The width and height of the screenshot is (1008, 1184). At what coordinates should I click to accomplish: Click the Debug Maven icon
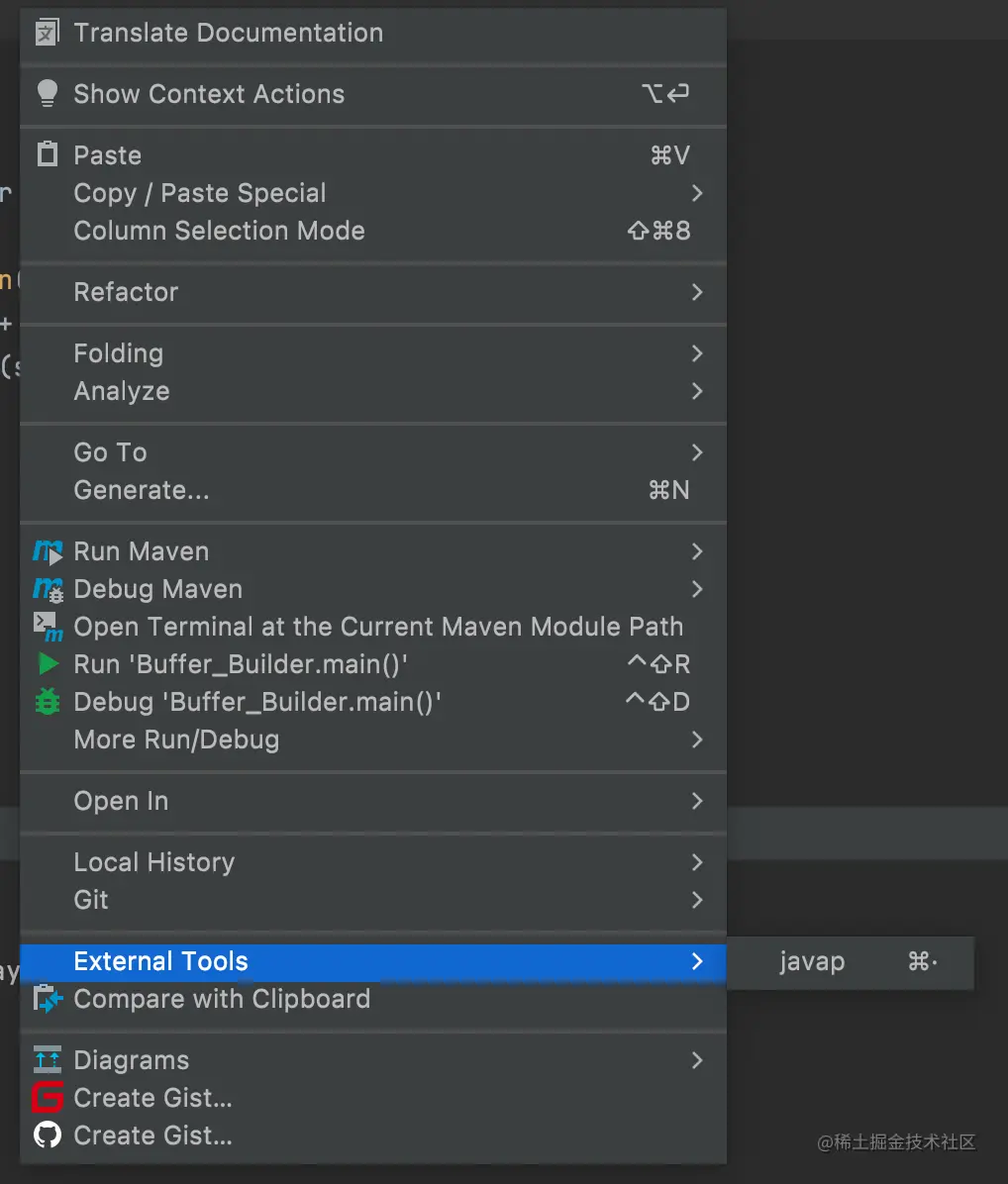[48, 589]
